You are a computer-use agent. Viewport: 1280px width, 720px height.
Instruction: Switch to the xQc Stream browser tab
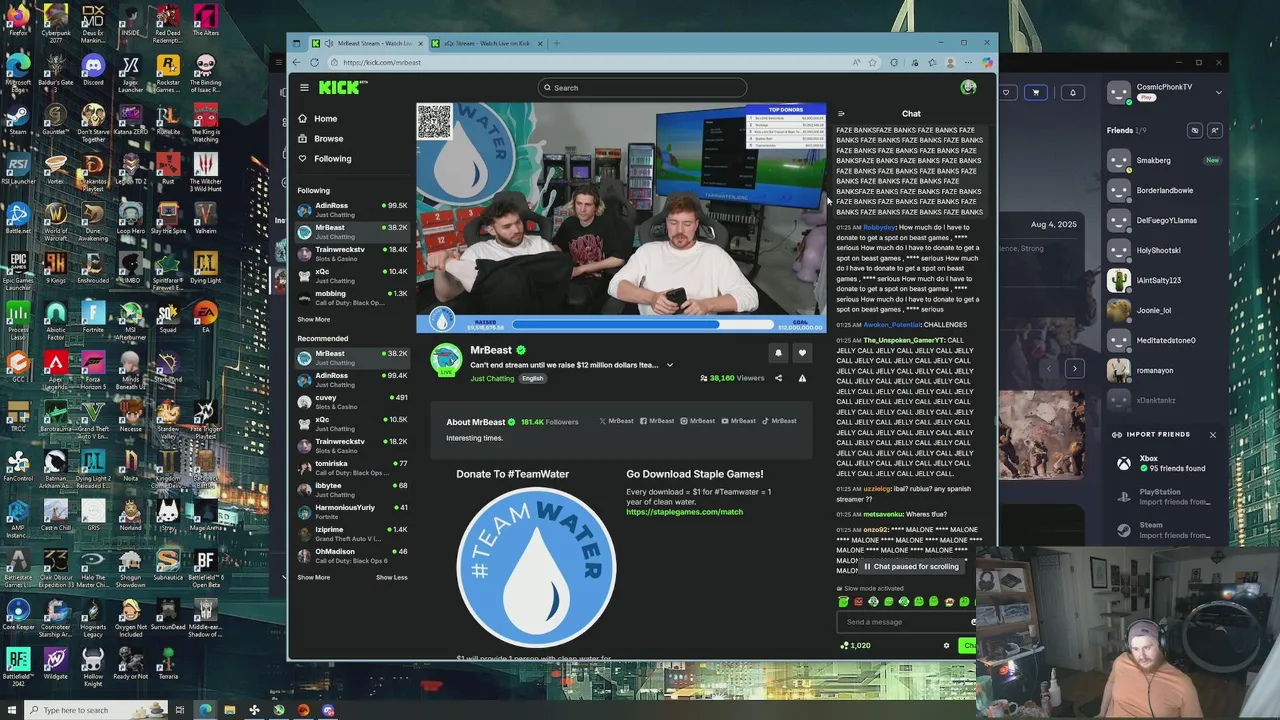click(x=487, y=43)
